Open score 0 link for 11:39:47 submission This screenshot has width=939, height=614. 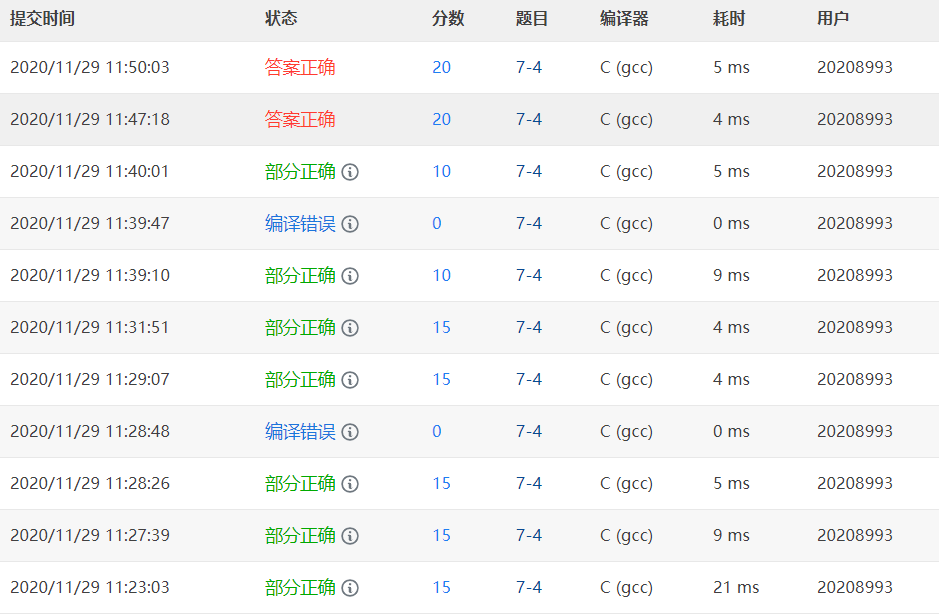tap(437, 223)
